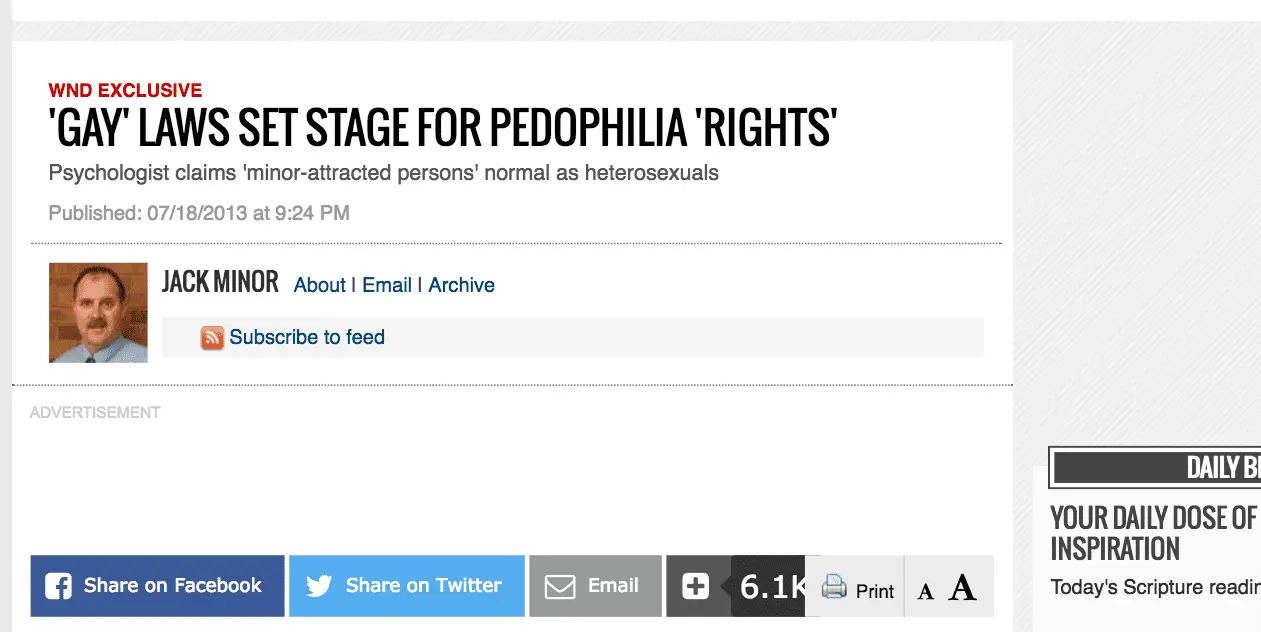Increase text size with large A
The width and height of the screenshot is (1261, 632).
[x=962, y=588]
